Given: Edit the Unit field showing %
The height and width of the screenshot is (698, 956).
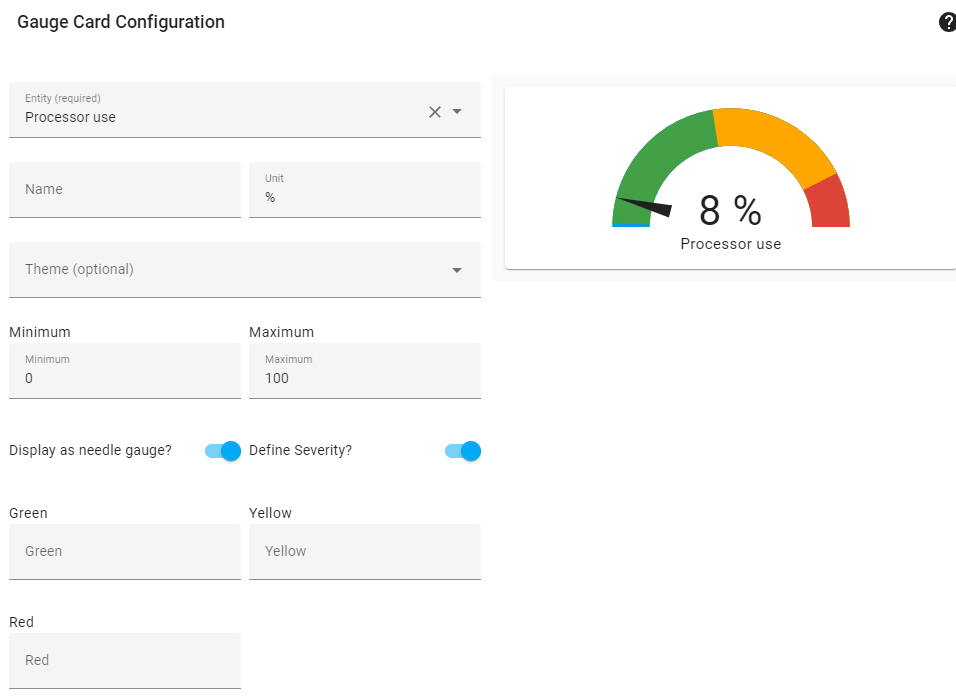Looking at the screenshot, I should click(365, 190).
